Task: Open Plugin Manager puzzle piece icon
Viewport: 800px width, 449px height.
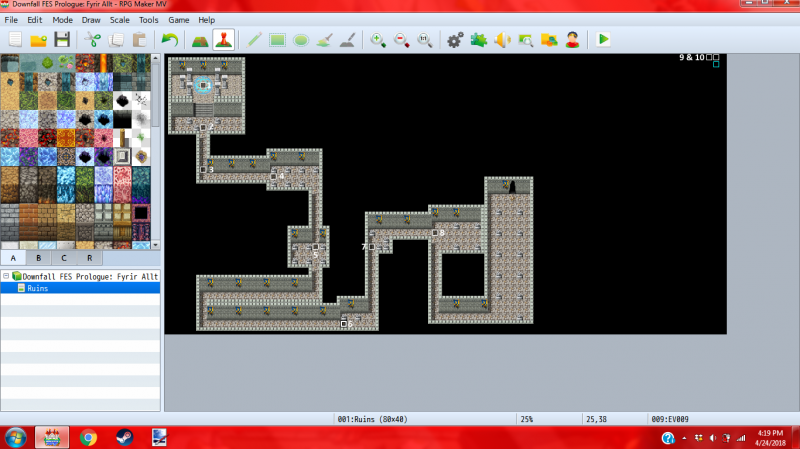Action: 479,40
